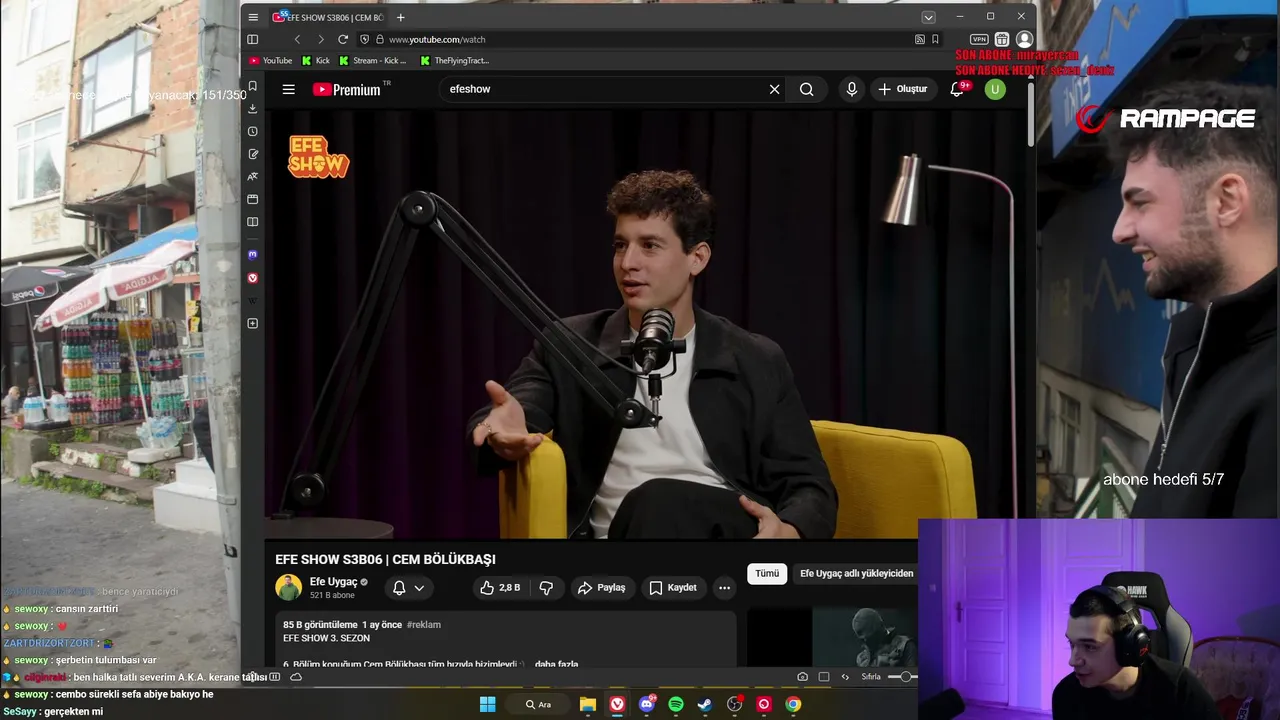Reload the YouTube page
Viewport: 1280px width, 720px height.
(x=343, y=39)
